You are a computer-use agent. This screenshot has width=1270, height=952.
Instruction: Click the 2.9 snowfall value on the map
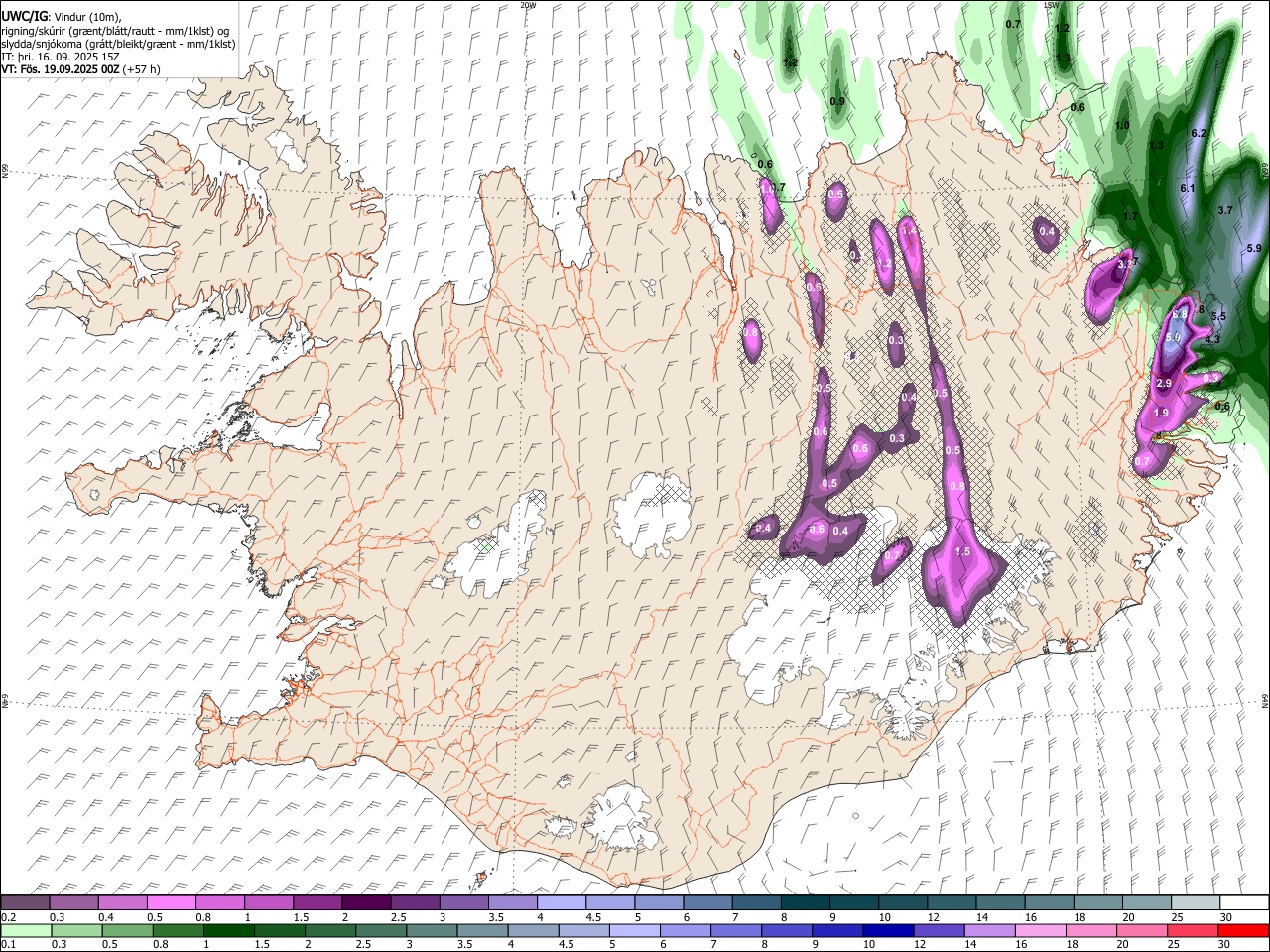[x=1165, y=383]
